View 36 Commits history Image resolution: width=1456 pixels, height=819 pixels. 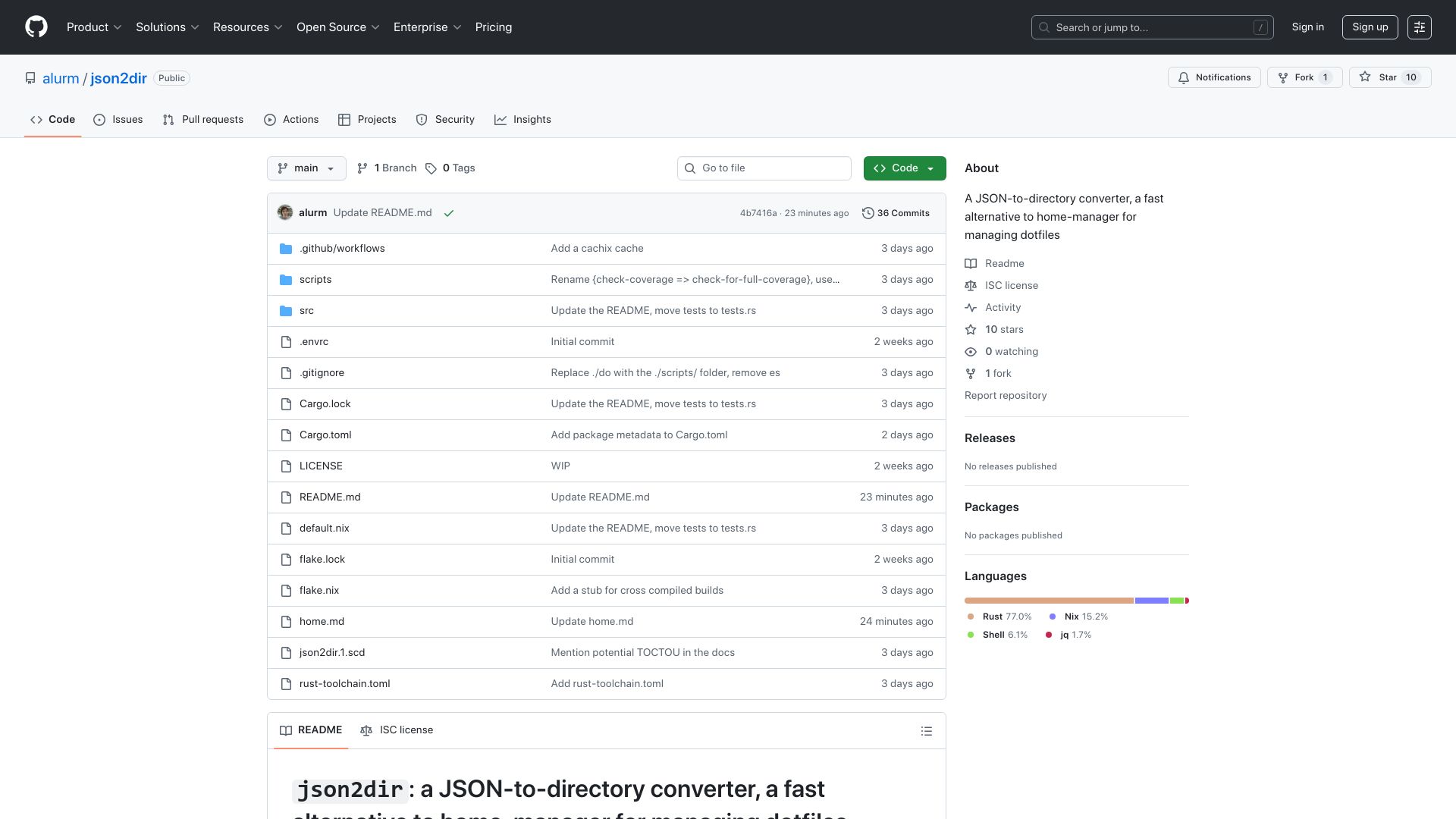click(896, 213)
